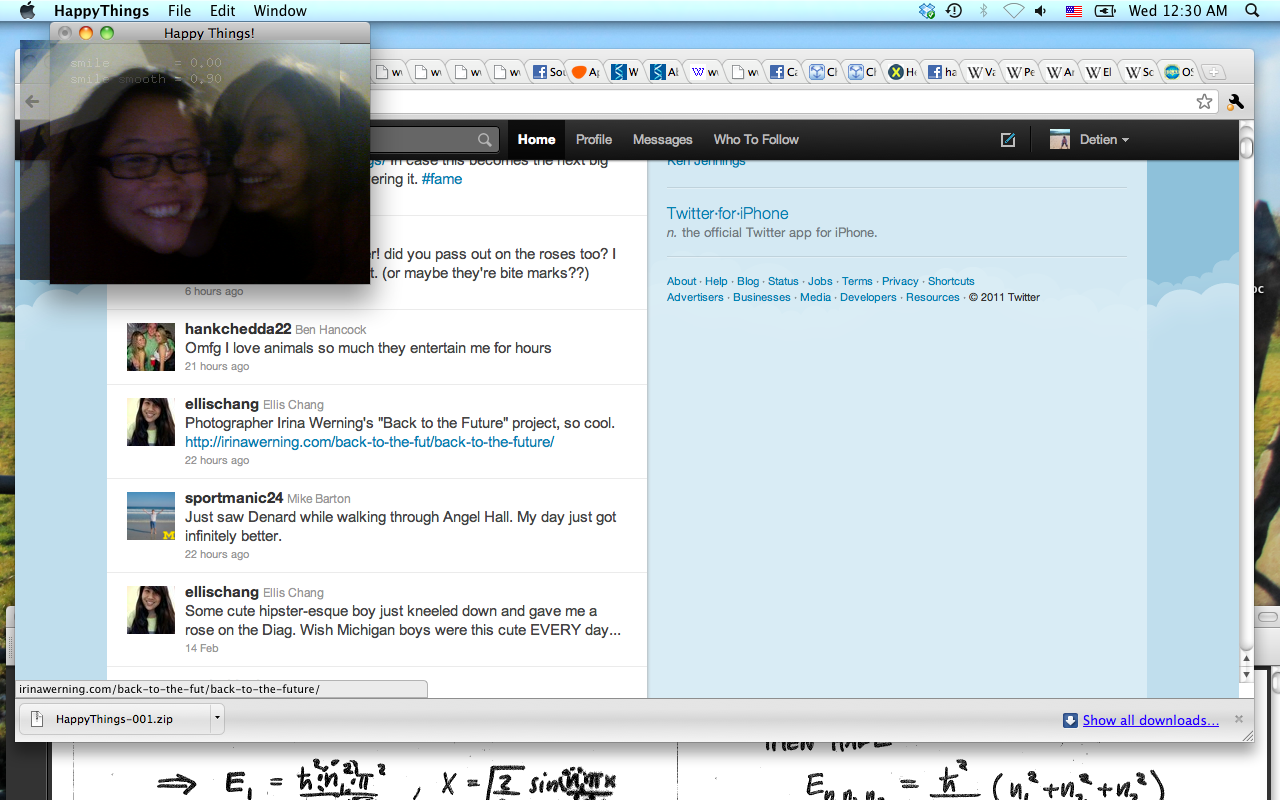Bookmark this page with the star icon
This screenshot has width=1280, height=800.
tap(1204, 101)
